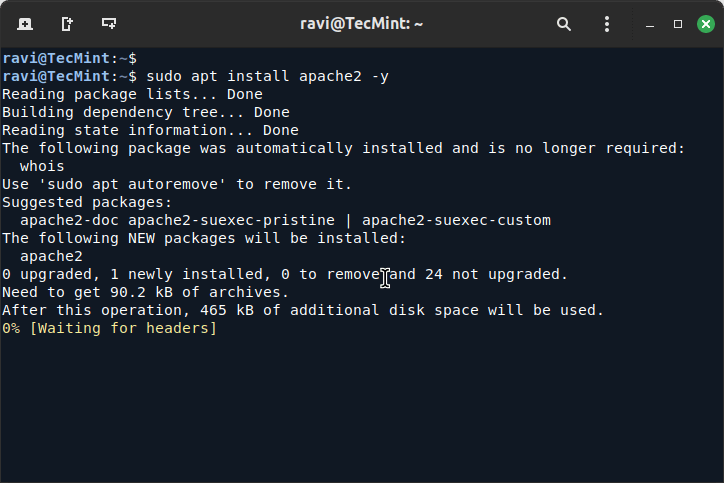Image resolution: width=724 pixels, height=483 pixels.
Task: Minimize the terminal window
Action: coord(653,23)
